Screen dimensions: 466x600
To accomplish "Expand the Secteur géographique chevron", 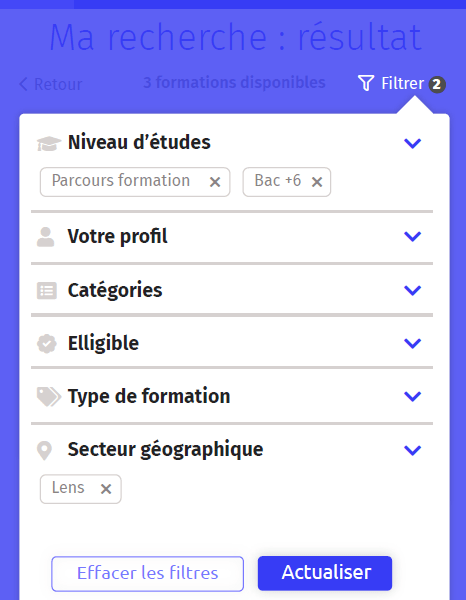I will (x=412, y=450).
